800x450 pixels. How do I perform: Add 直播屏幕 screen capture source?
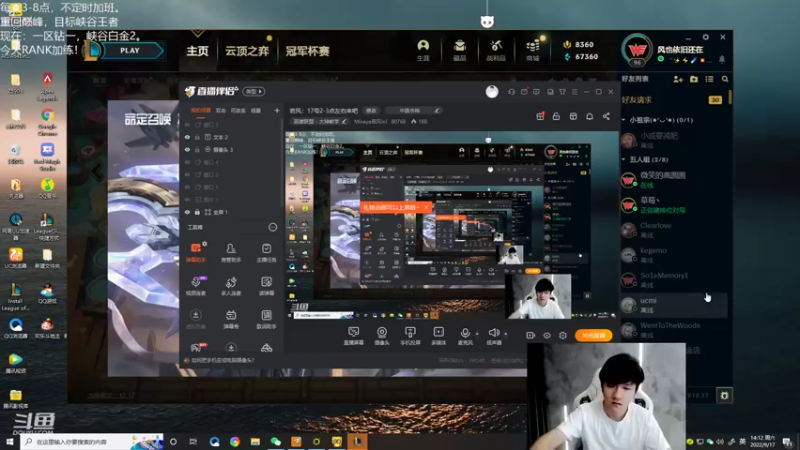coord(353,336)
